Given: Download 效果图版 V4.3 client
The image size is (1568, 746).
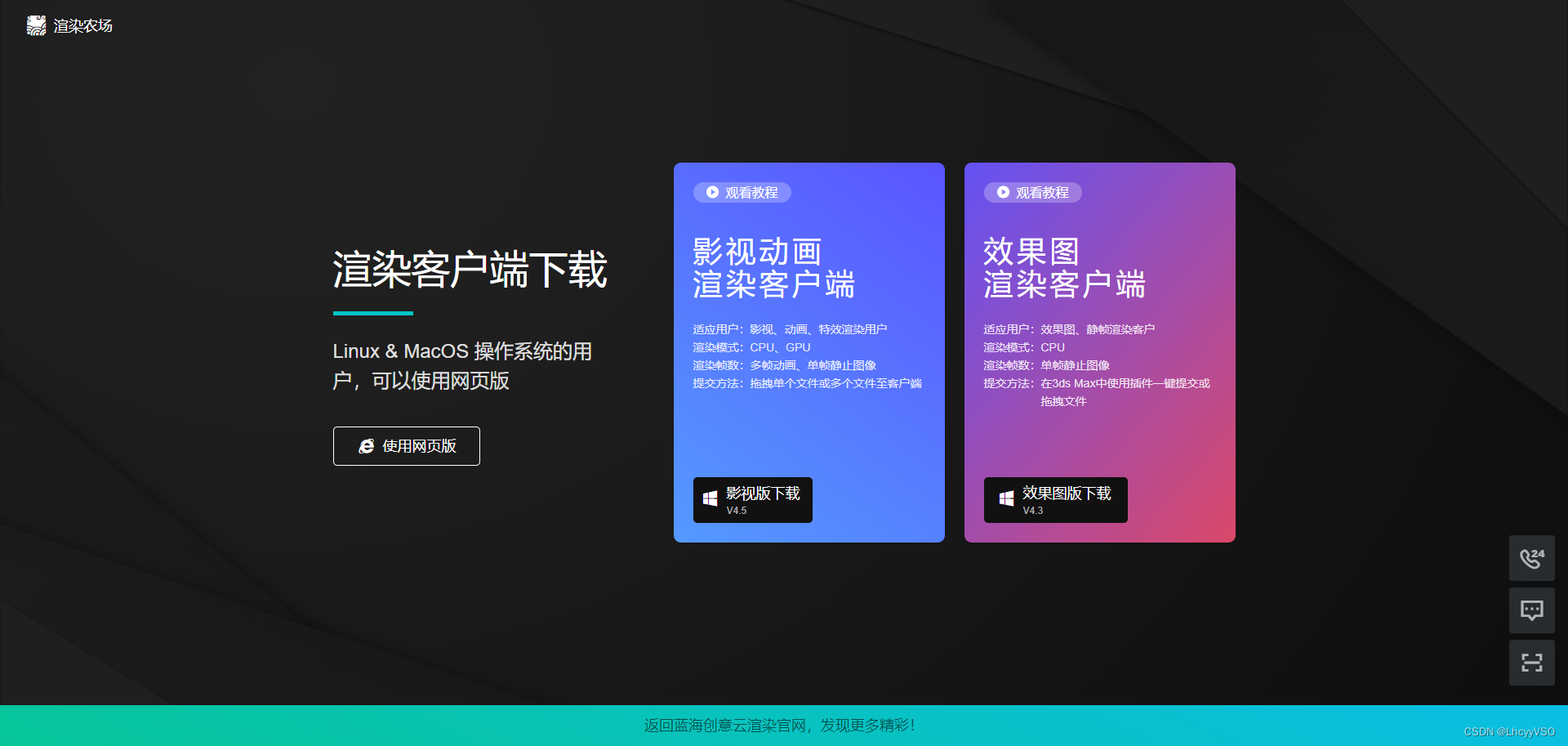Looking at the screenshot, I should click(x=1056, y=500).
